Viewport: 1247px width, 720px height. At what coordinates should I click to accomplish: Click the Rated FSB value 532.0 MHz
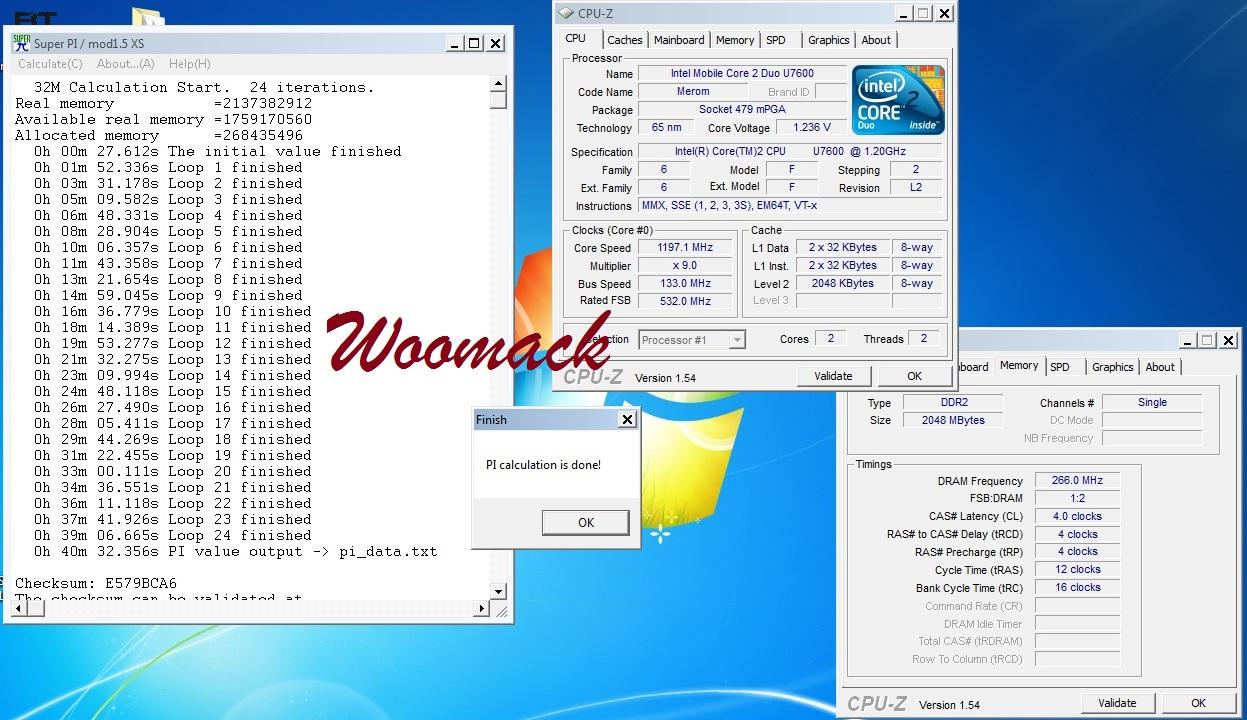pyautogui.click(x=684, y=301)
